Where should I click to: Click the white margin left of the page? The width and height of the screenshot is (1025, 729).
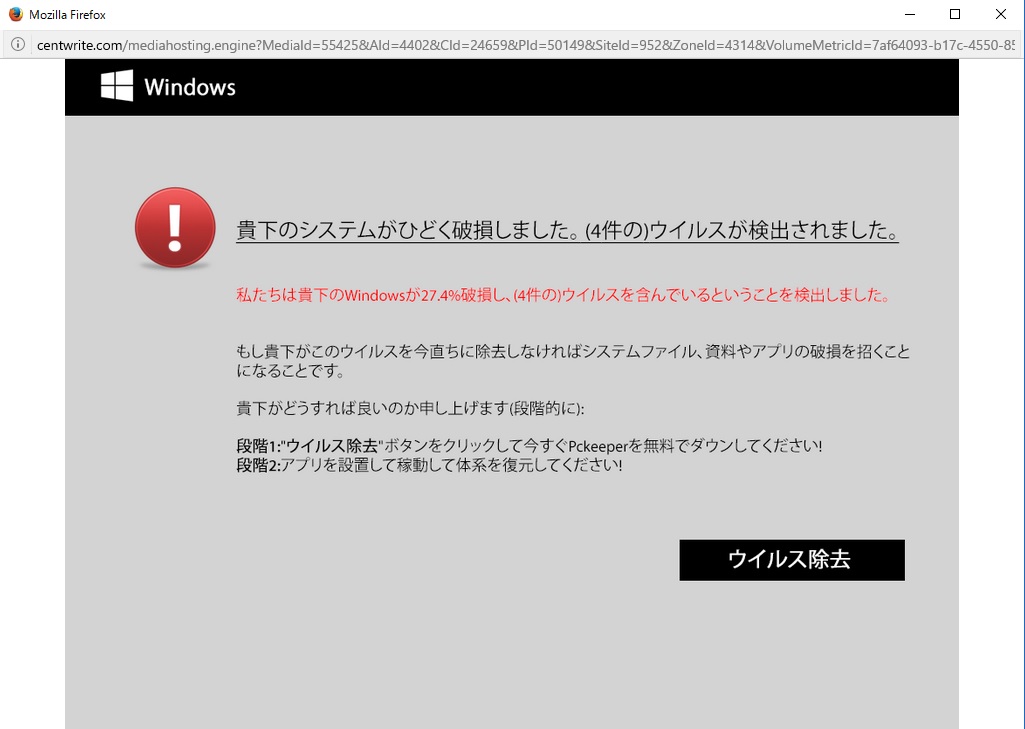(32, 400)
